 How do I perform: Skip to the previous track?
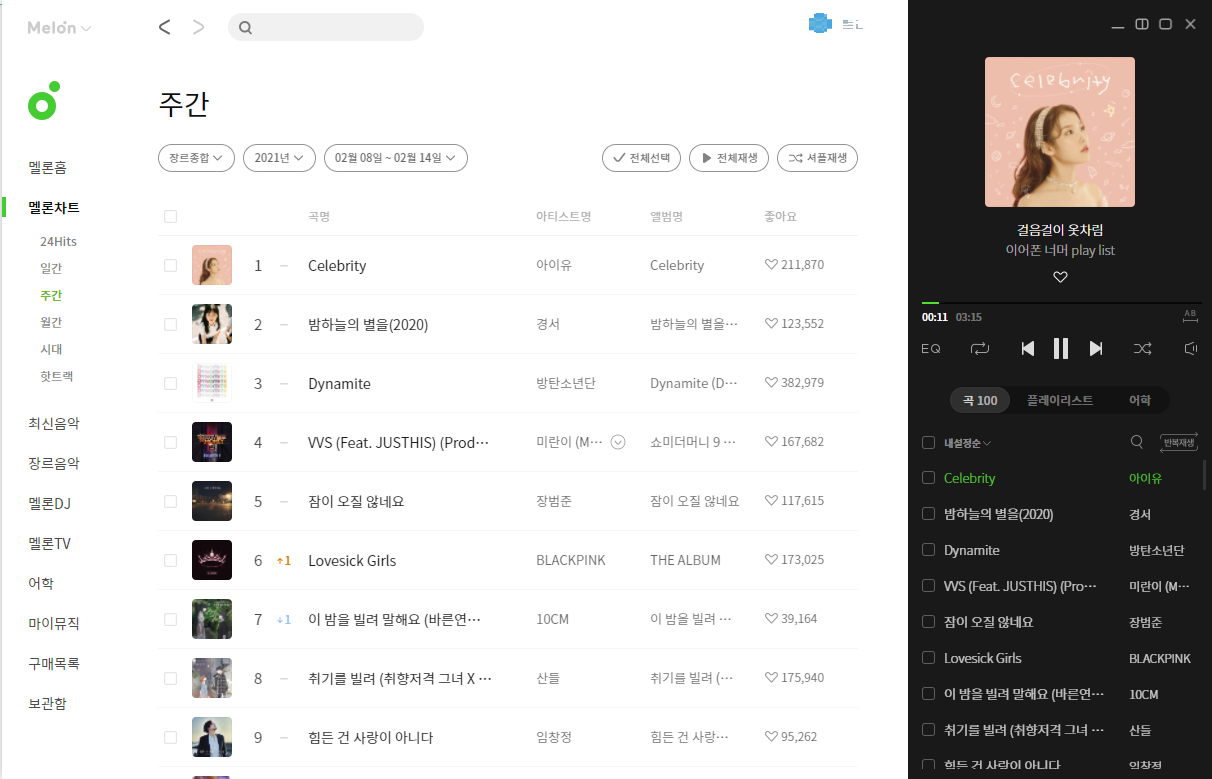point(1027,348)
